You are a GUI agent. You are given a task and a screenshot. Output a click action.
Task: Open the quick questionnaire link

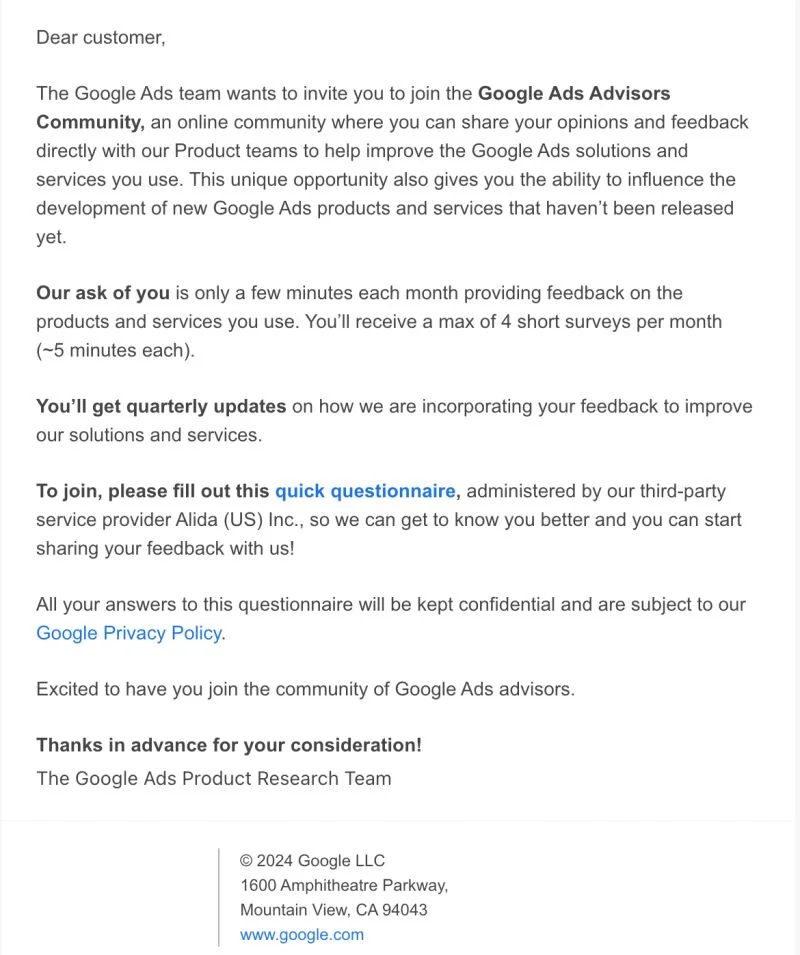click(365, 491)
